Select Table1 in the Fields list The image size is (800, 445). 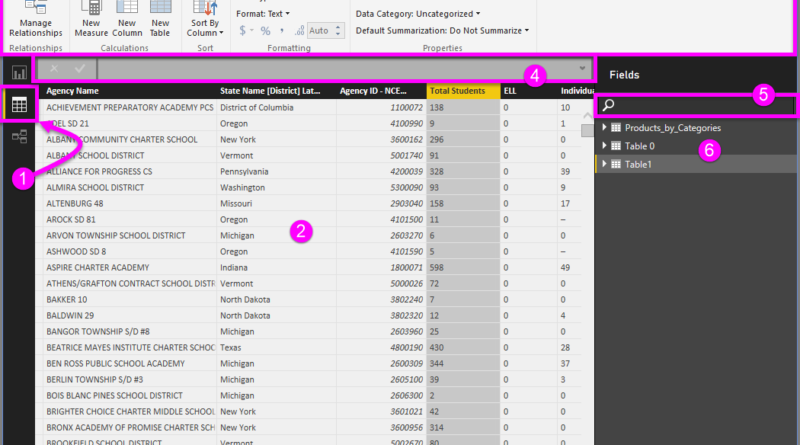pyautogui.click(x=638, y=164)
